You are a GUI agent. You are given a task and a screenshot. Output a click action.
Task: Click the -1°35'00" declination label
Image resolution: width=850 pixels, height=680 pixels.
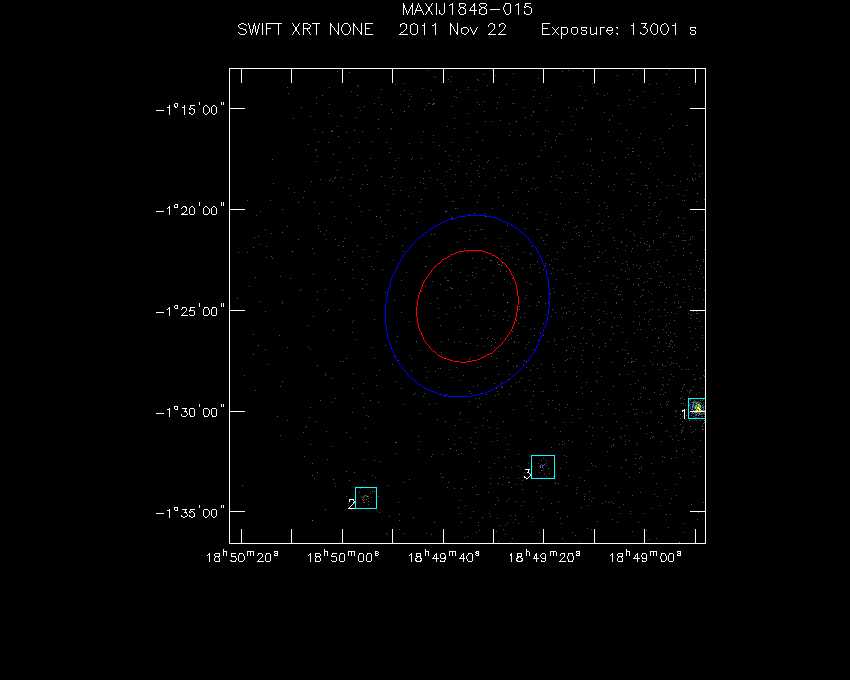pos(190,513)
